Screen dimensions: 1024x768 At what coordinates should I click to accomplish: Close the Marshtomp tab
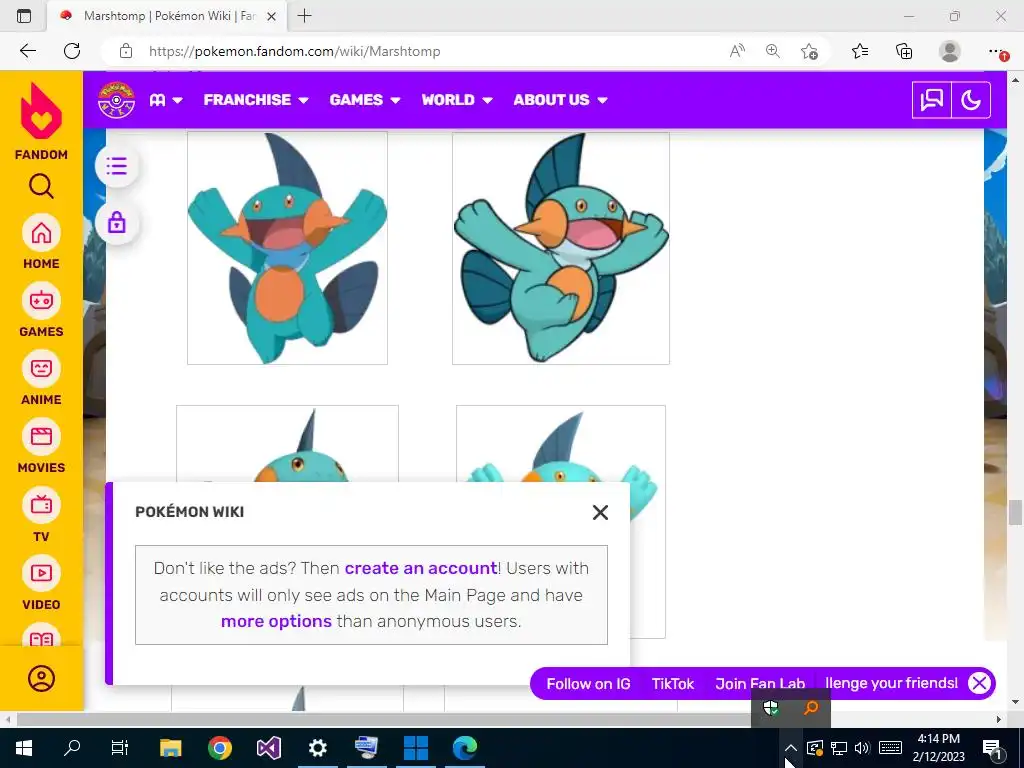(x=272, y=16)
